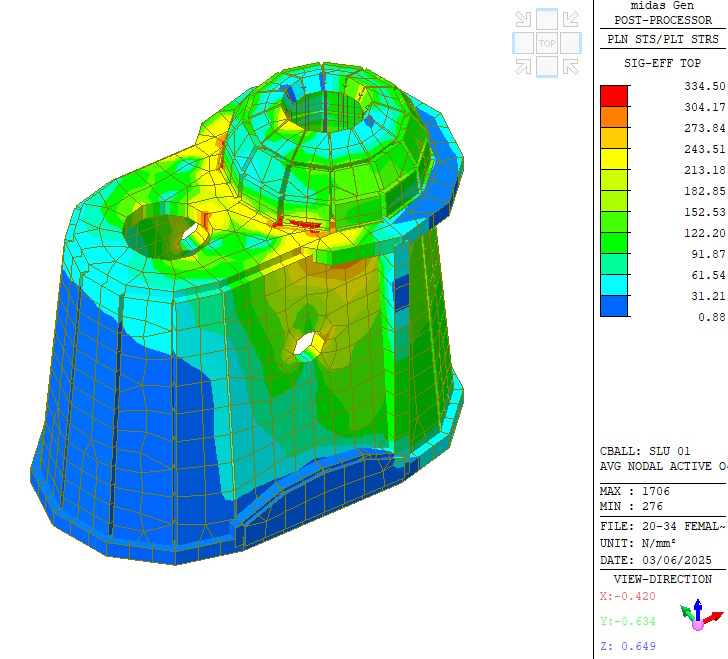Click the lower square of view navigator

point(547,66)
